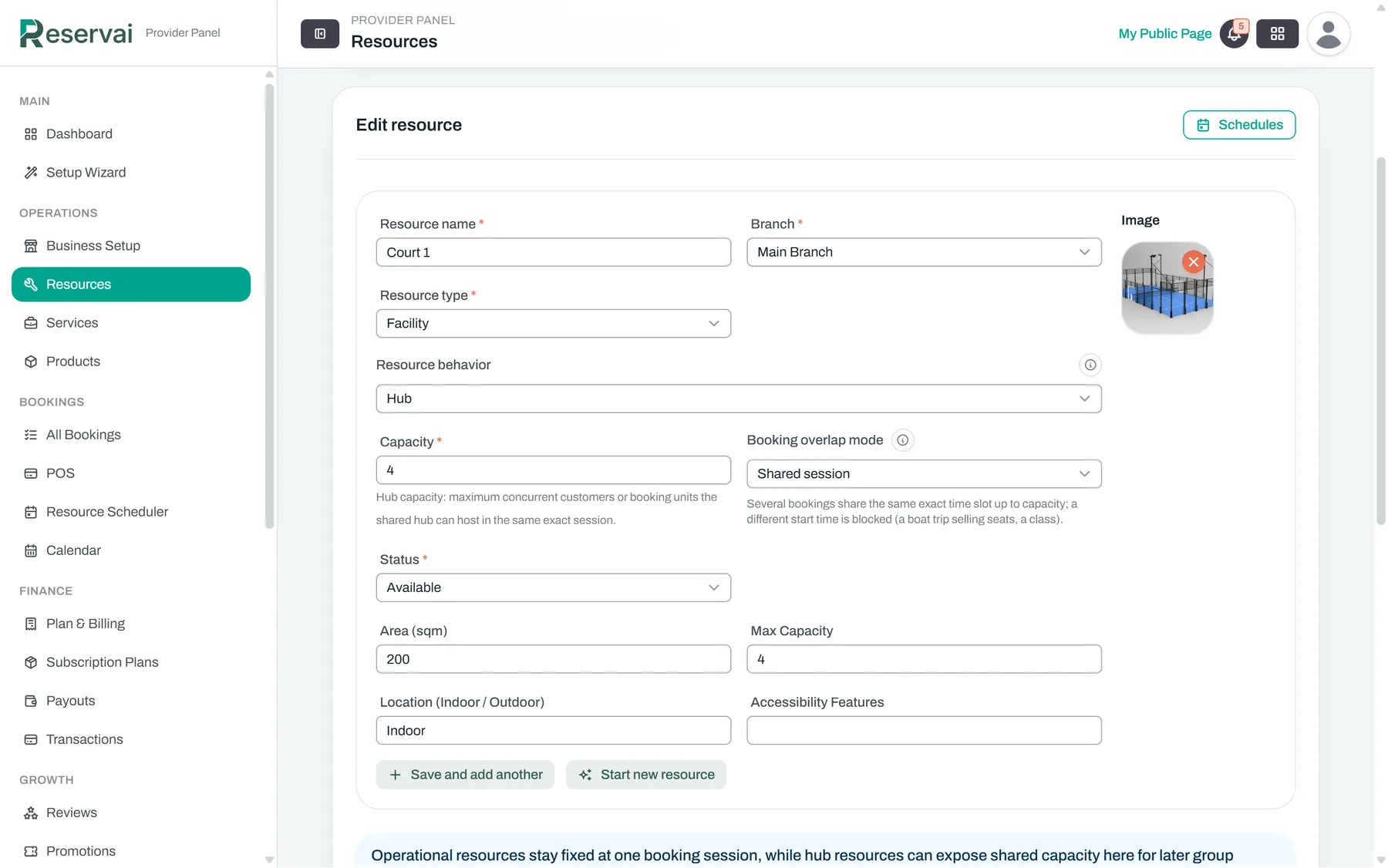Open the Booking overlap mode dropdown
This screenshot has width=1388, height=868.
(924, 474)
